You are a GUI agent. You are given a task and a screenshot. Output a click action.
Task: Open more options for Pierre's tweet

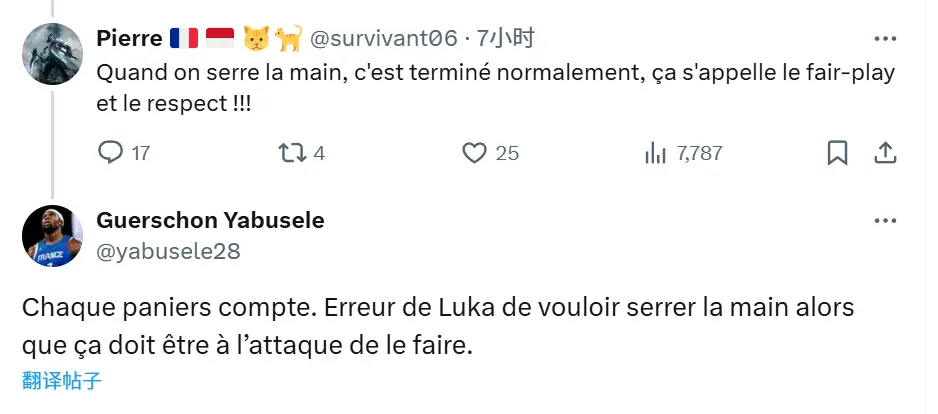[885, 39]
